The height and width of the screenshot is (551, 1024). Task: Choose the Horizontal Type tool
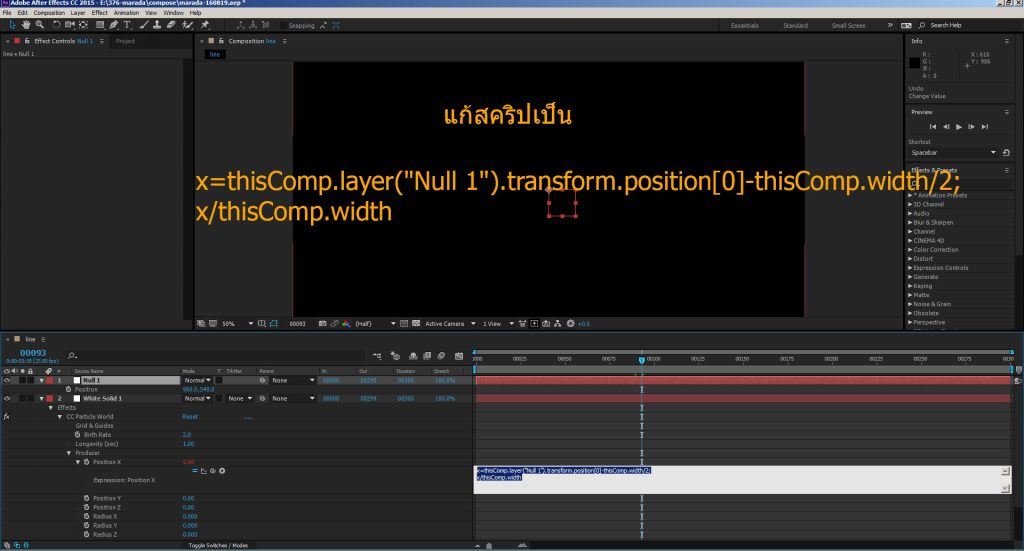tap(128, 25)
